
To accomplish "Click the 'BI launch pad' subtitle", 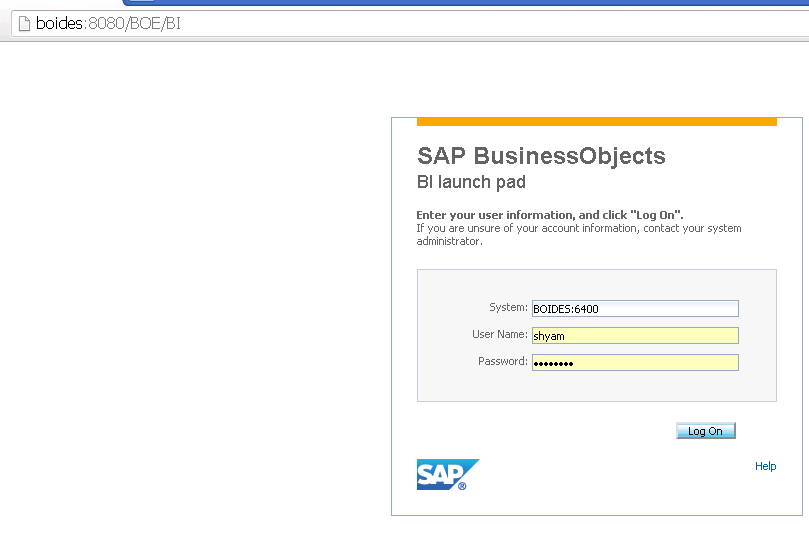I will 470,182.
